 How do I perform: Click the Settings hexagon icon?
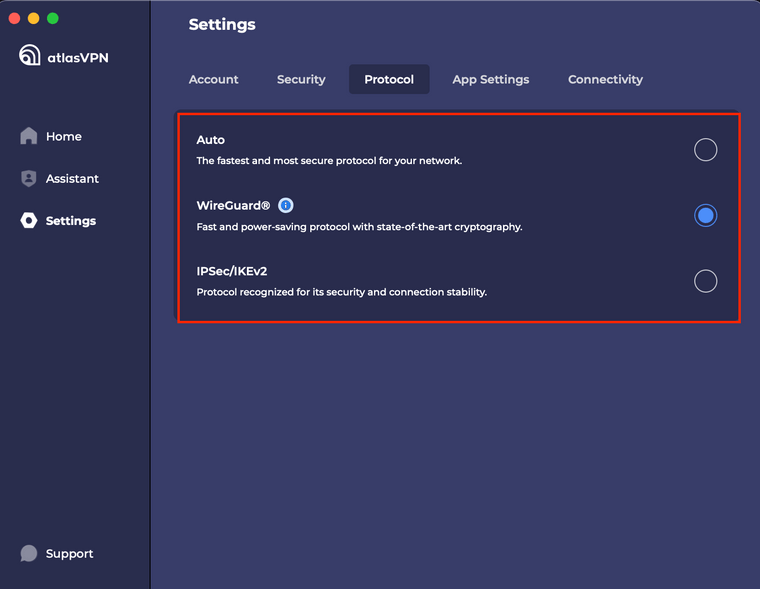click(29, 221)
